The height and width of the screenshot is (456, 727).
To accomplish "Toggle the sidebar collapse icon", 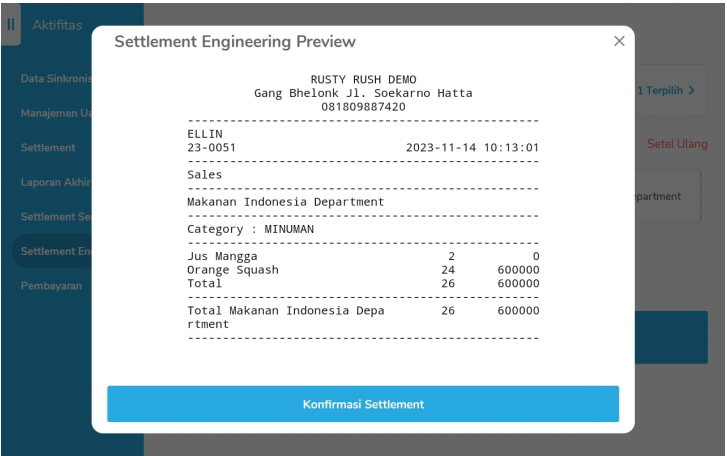I will pyautogui.click(x=11, y=25).
